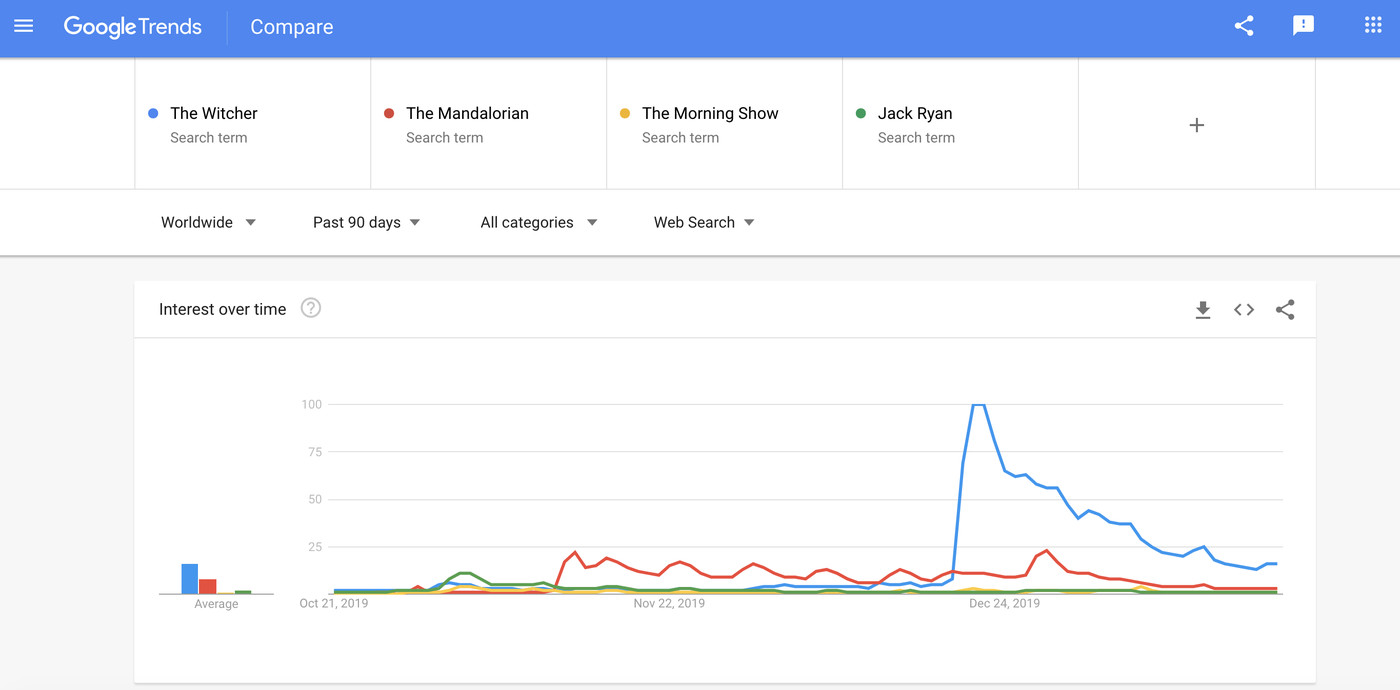Open the Past 90 days time range dropdown
The image size is (1400, 690).
(x=364, y=222)
